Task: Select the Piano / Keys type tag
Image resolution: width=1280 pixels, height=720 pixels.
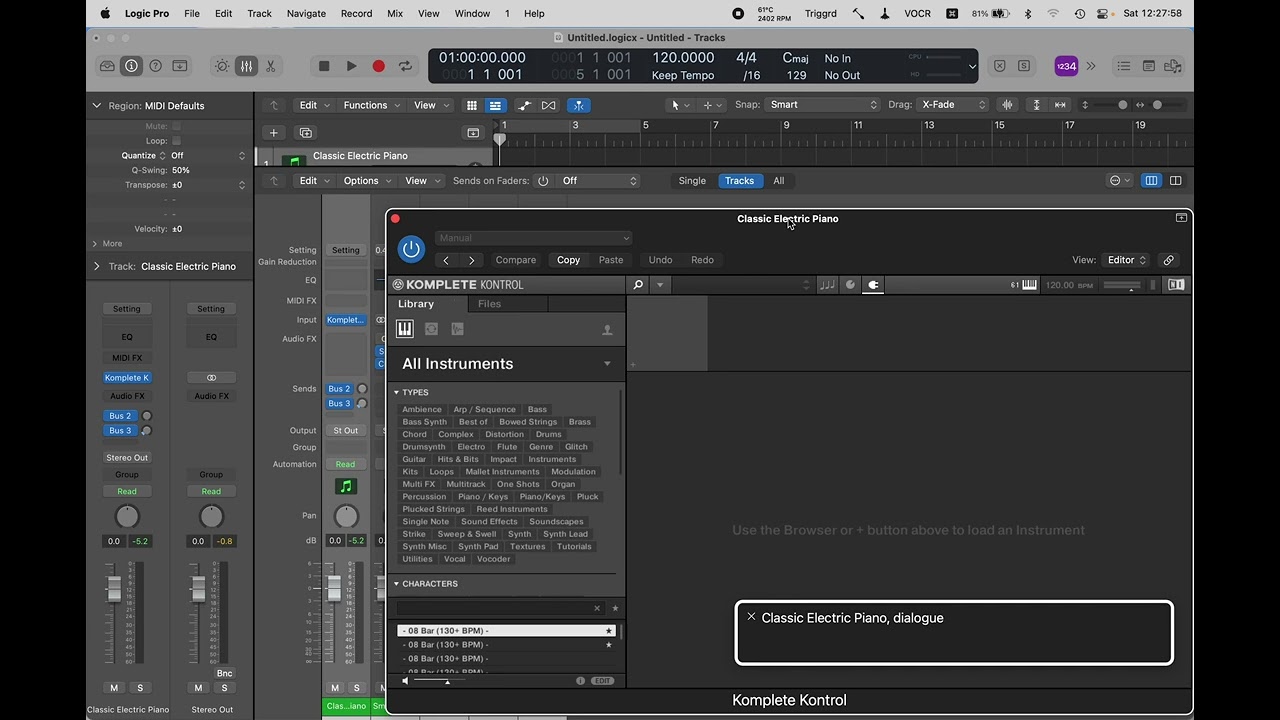Action: pos(483,497)
